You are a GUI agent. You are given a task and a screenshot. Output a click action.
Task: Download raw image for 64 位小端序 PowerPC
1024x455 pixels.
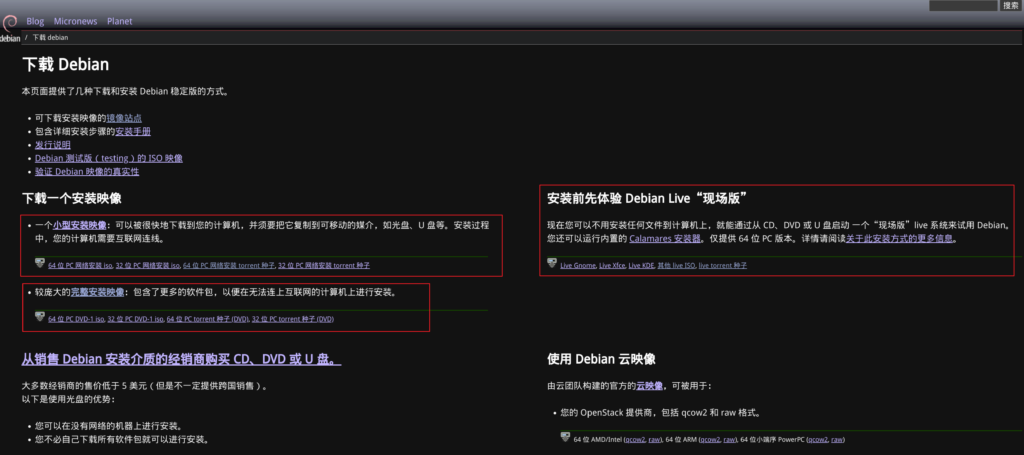(837, 440)
